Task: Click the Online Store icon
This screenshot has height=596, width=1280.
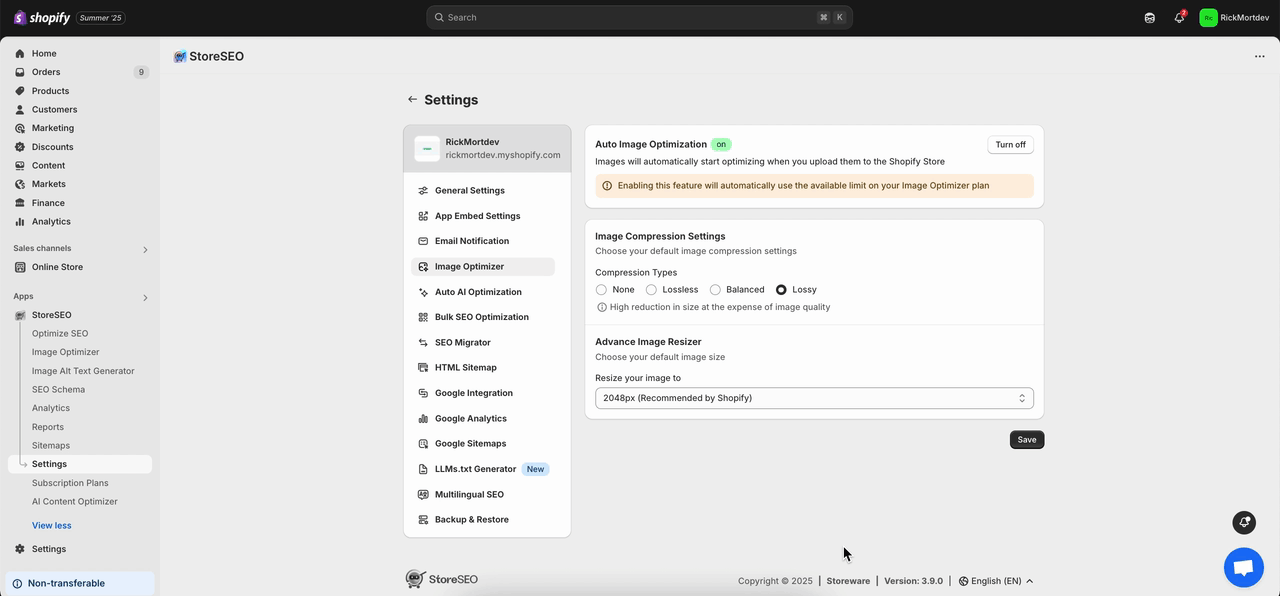Action: [x=20, y=267]
